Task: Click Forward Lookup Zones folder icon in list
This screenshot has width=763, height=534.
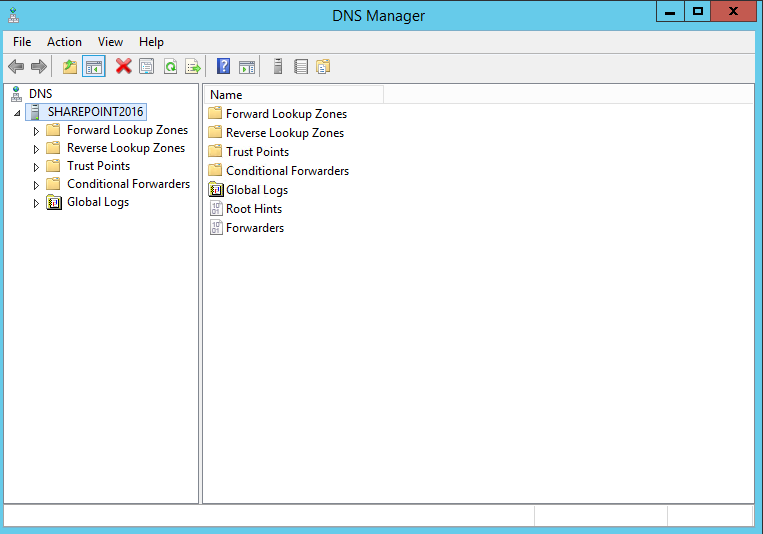Action: click(215, 113)
